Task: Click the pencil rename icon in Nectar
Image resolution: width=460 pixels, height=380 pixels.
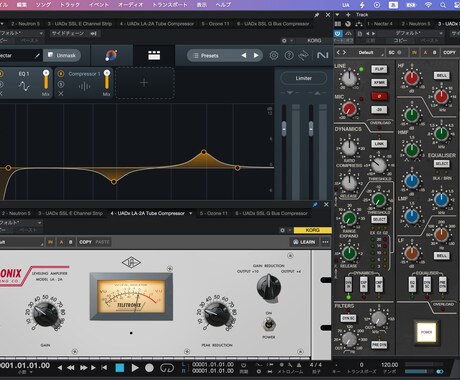Action: pos(37,56)
